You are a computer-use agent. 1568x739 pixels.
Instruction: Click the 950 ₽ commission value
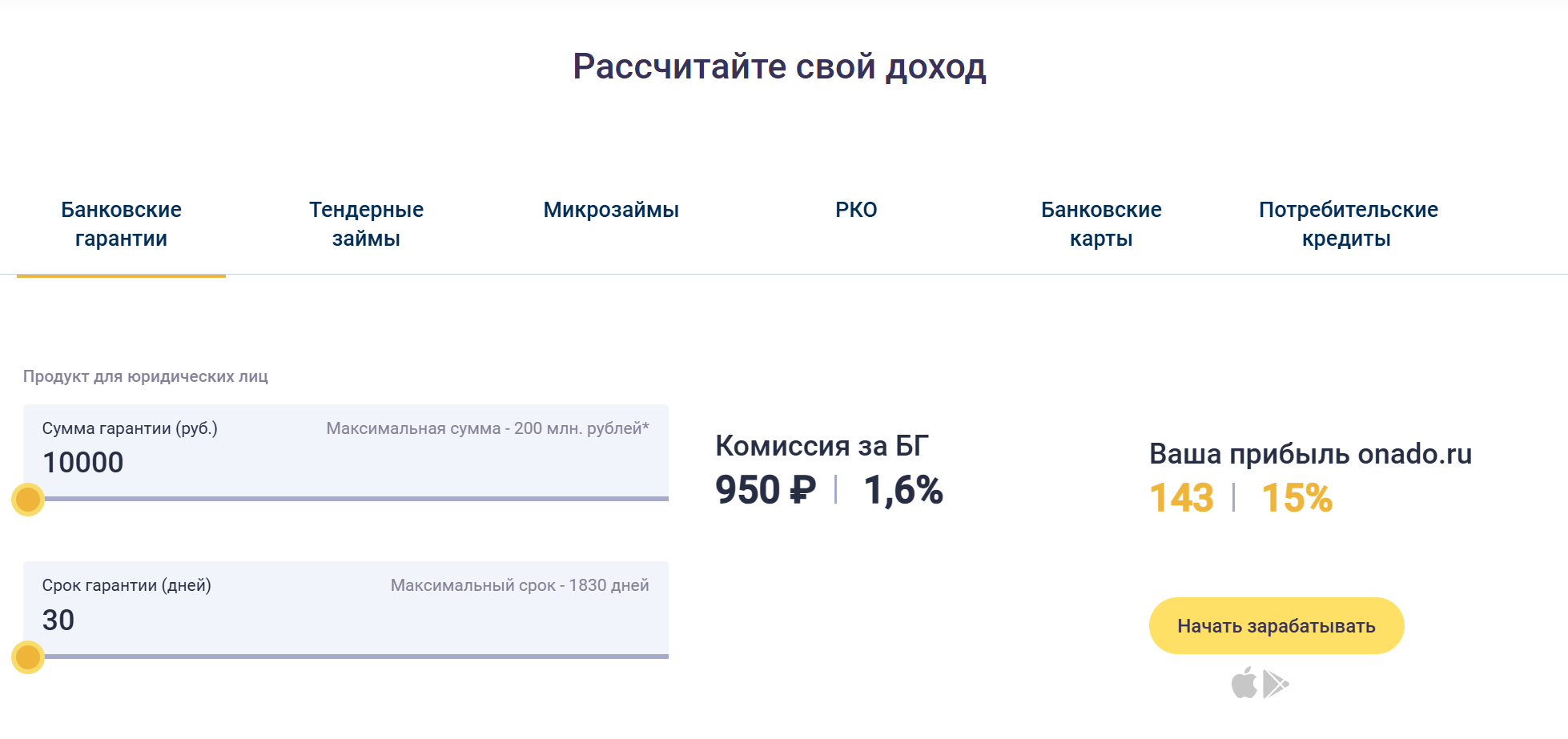click(x=765, y=490)
